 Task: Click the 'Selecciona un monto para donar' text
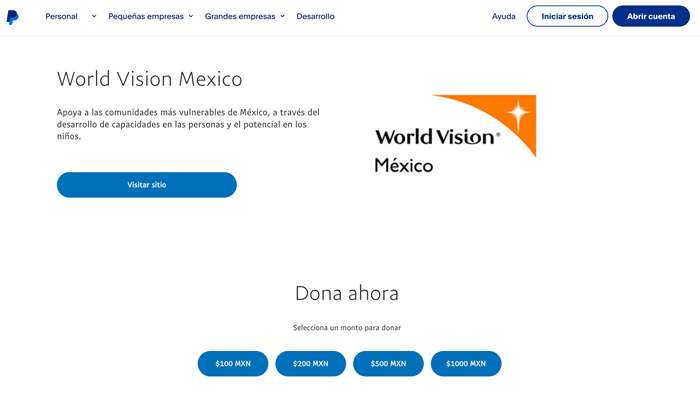pyautogui.click(x=347, y=328)
